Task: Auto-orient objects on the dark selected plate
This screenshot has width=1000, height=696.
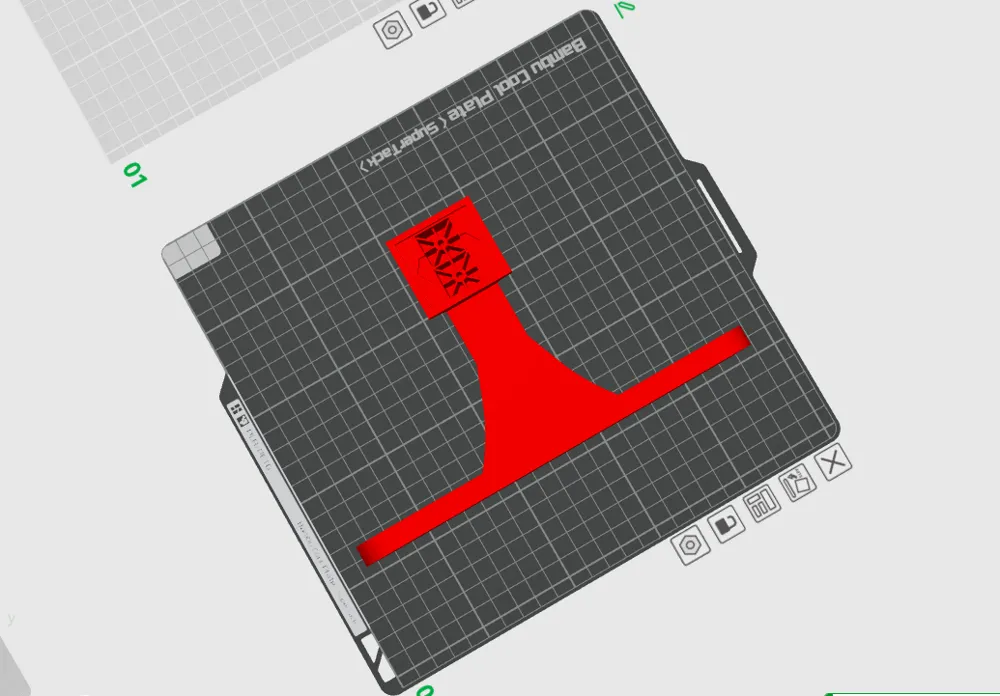Action: (x=796, y=482)
